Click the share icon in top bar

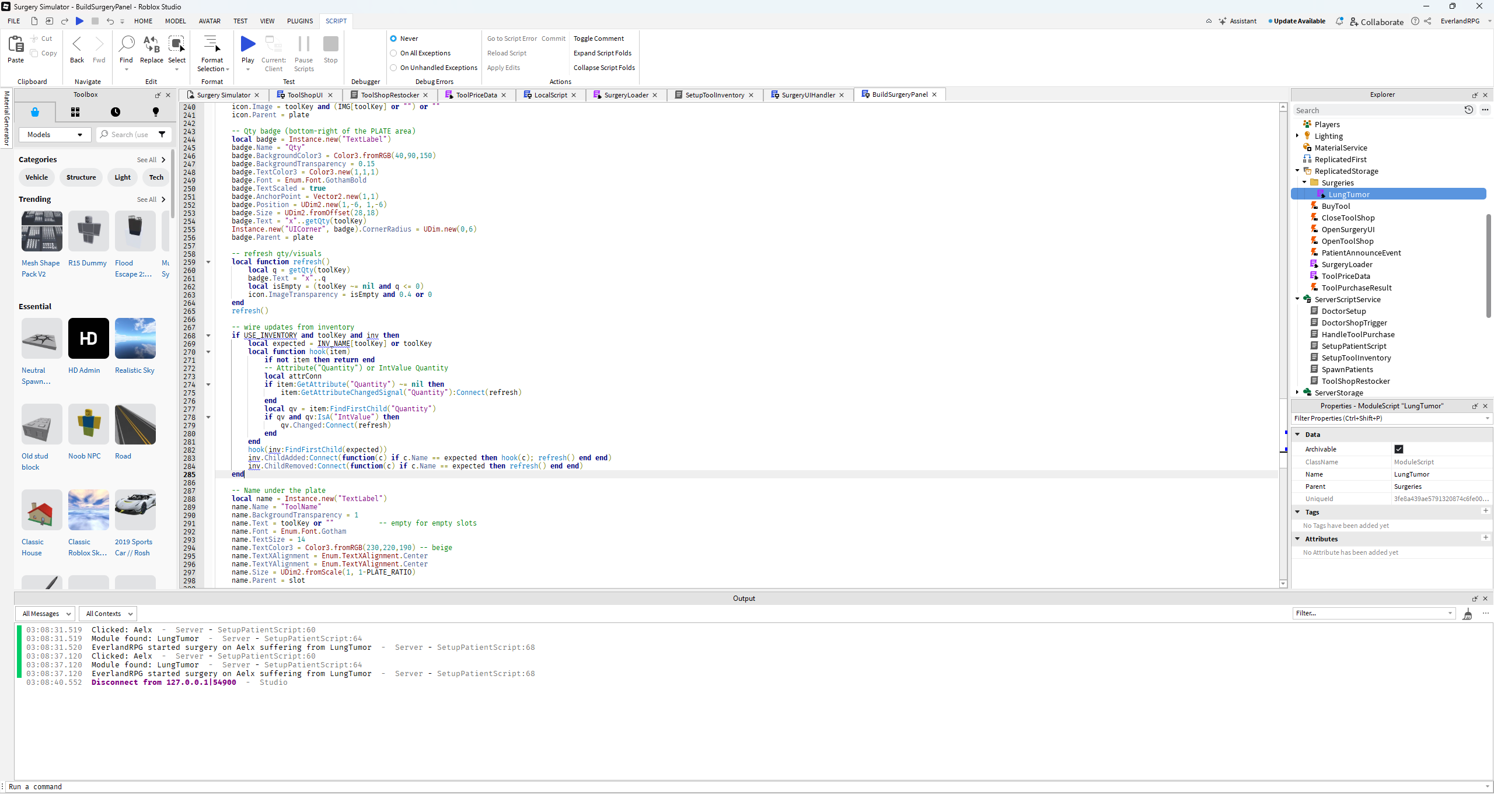(x=1427, y=21)
